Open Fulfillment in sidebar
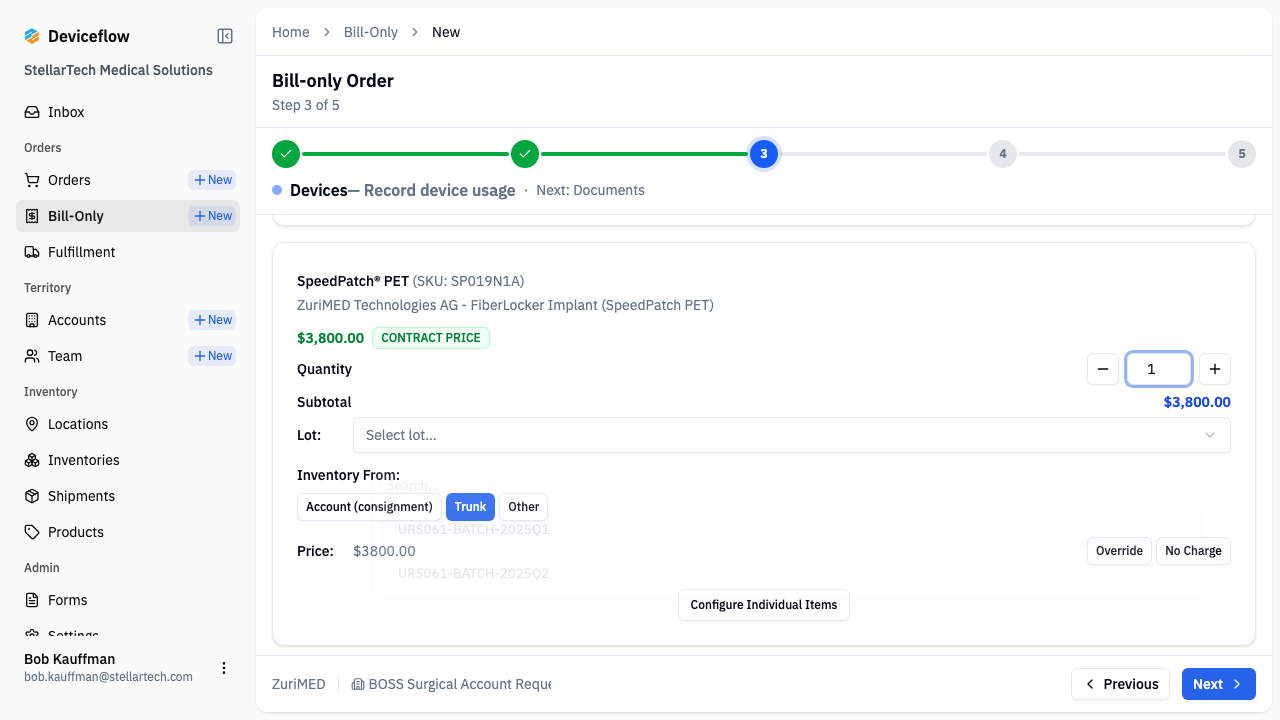The image size is (1280, 720). 128,252
